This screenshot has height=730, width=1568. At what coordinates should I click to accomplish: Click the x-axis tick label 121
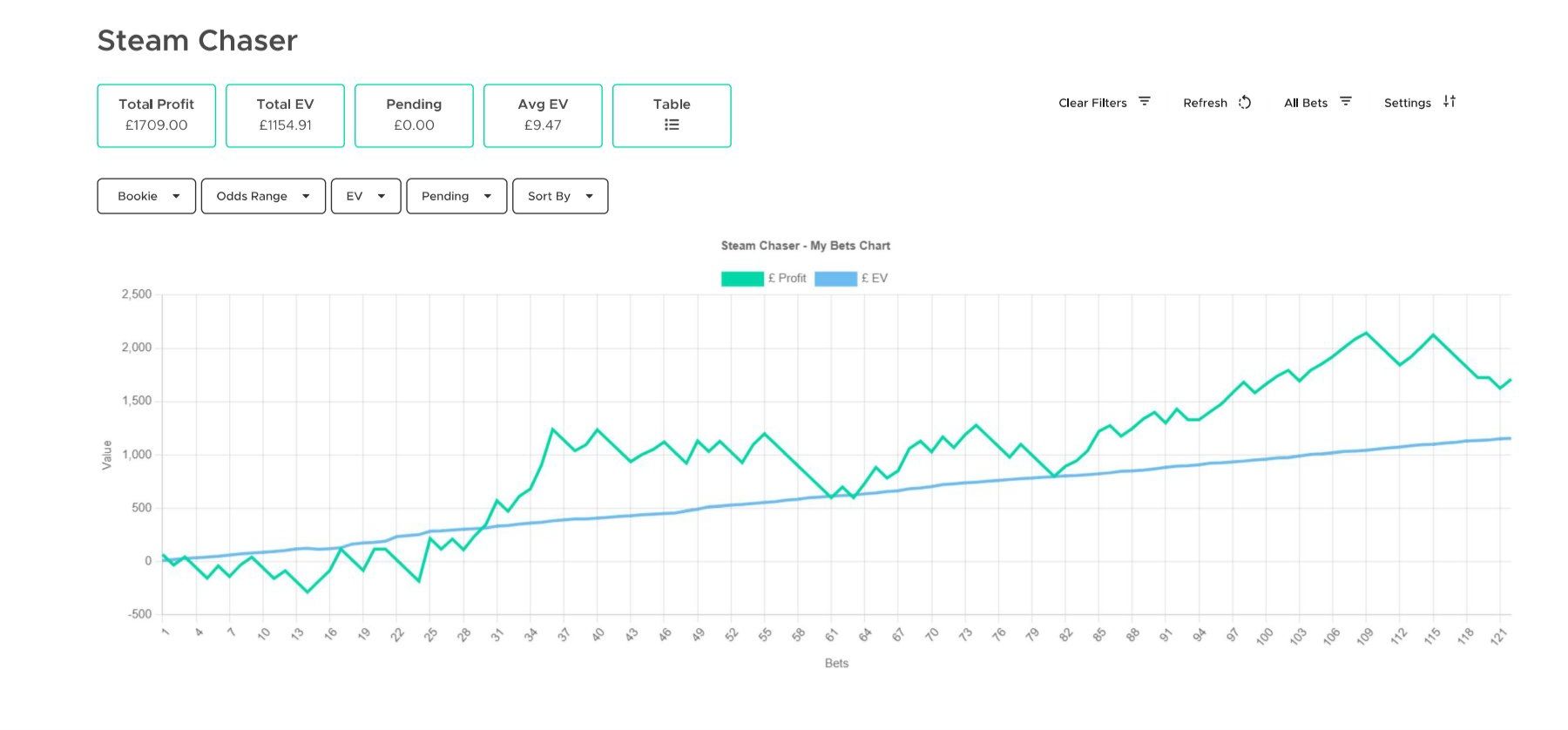point(1498,637)
